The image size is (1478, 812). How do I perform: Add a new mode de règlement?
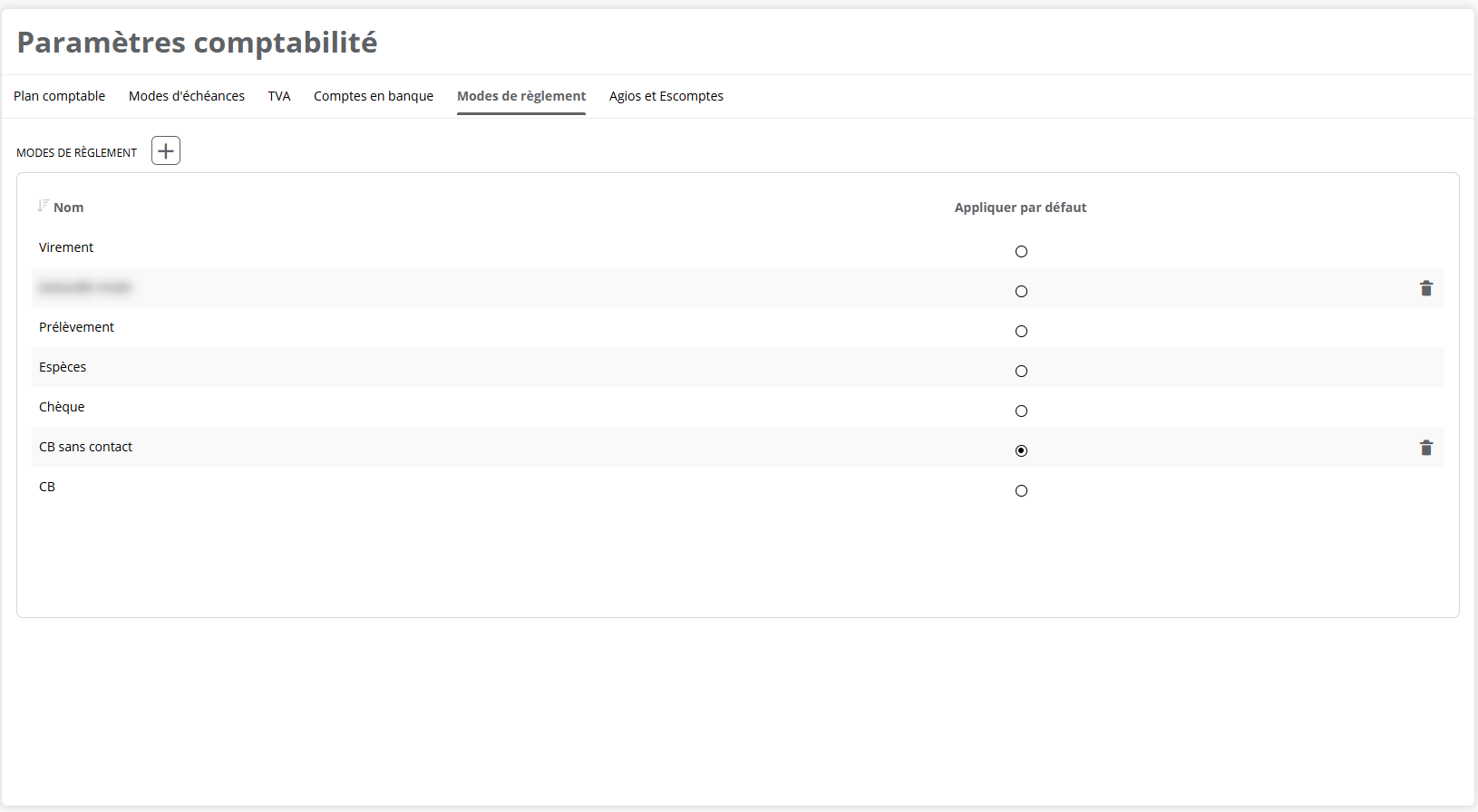(166, 151)
